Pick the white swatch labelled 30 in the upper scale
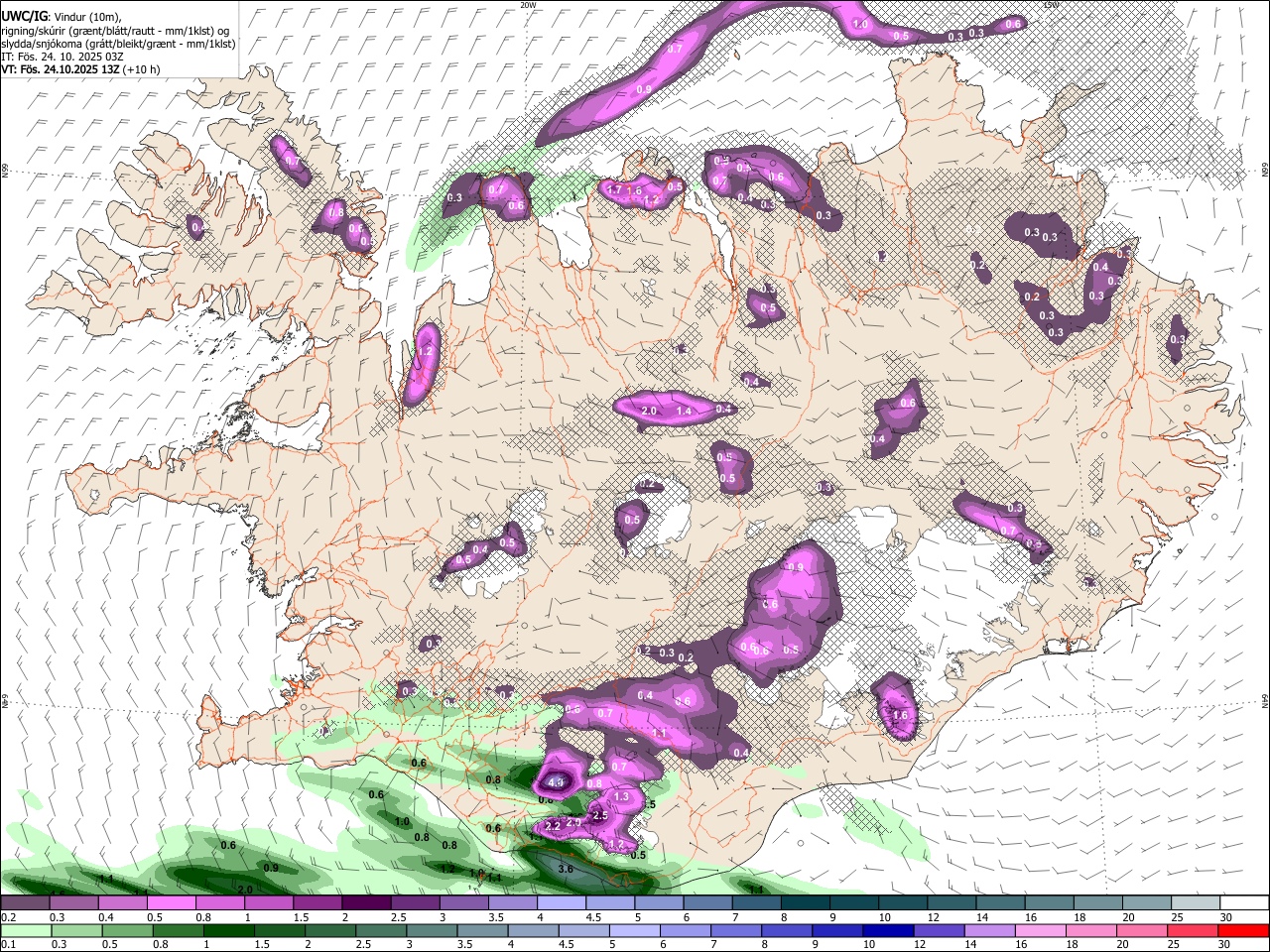 point(1242,903)
